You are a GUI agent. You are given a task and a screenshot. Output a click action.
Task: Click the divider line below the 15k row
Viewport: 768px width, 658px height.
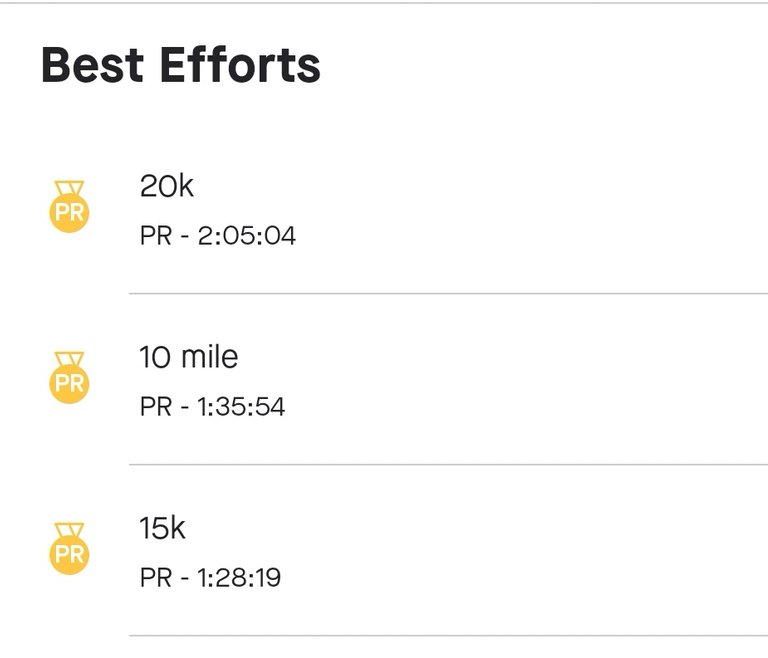449,635
